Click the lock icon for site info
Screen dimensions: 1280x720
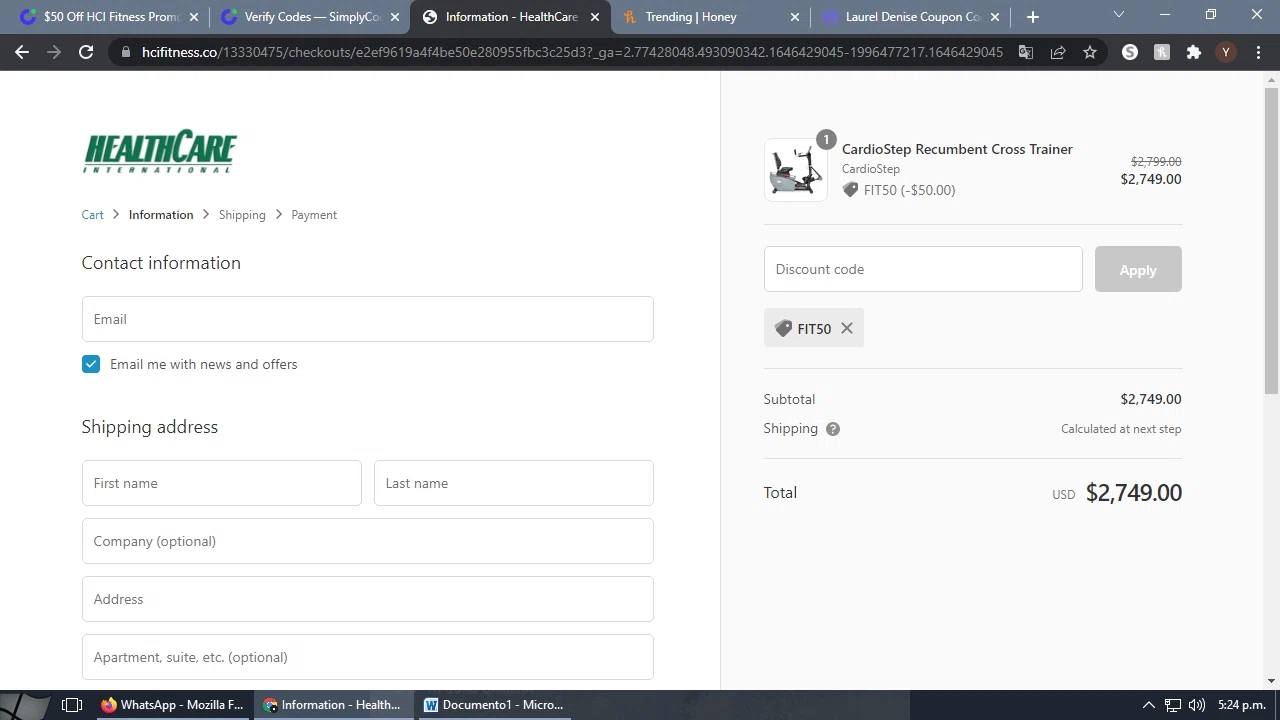[125, 52]
